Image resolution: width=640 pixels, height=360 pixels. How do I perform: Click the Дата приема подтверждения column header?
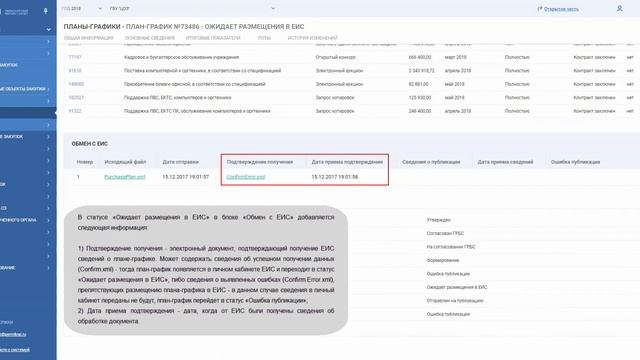pos(347,162)
